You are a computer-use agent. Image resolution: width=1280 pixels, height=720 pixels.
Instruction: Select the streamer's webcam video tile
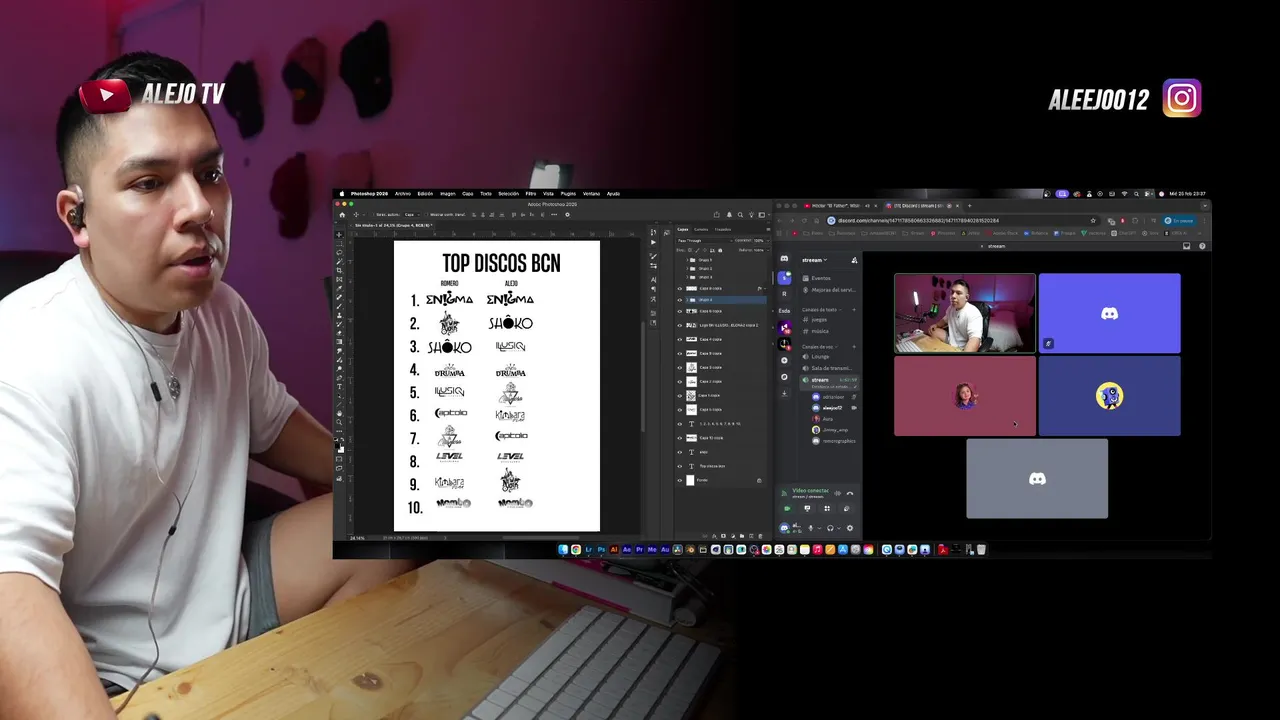[x=965, y=313]
